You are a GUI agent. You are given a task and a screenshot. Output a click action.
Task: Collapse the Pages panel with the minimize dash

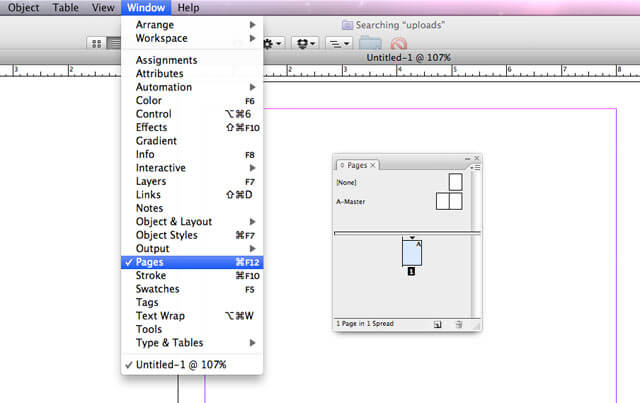coord(467,158)
